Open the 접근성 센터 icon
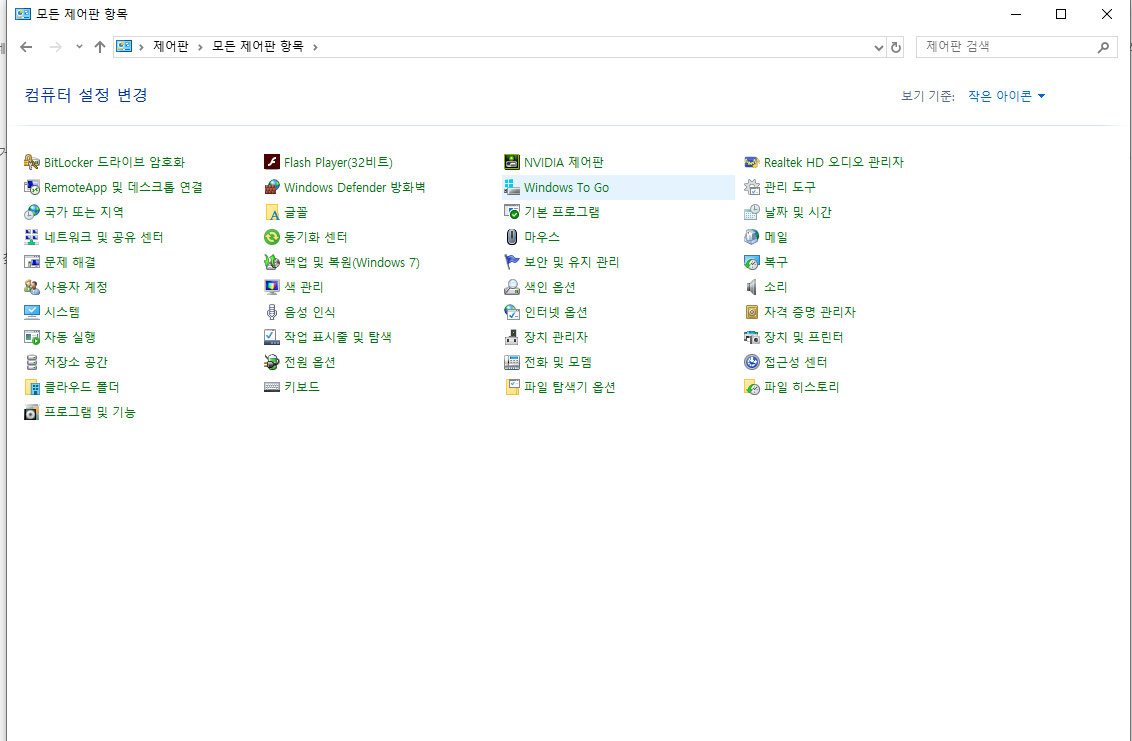1132x741 pixels. [752, 362]
